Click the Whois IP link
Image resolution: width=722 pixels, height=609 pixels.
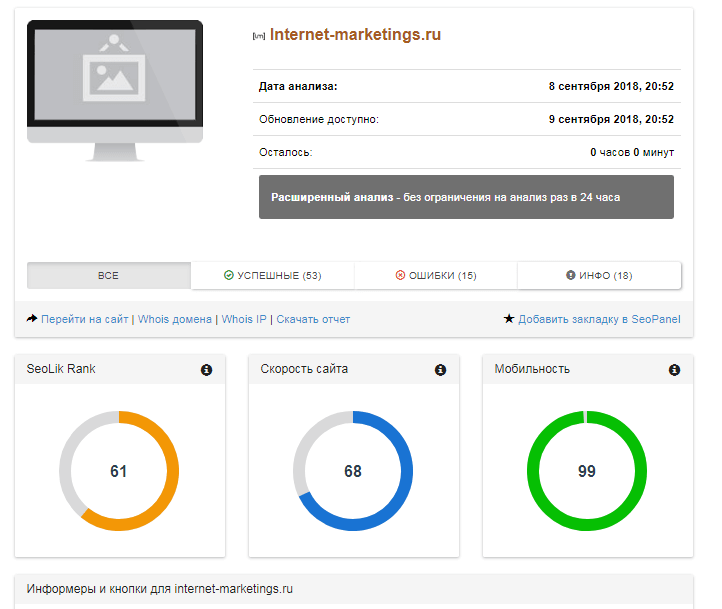(x=244, y=319)
